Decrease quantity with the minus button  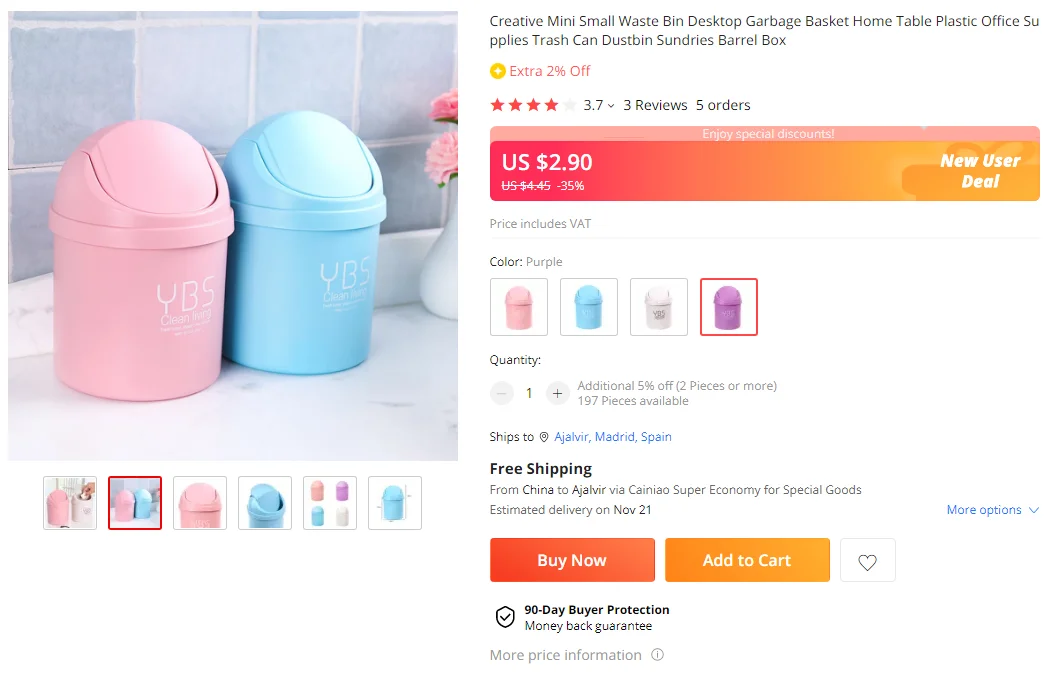502,393
